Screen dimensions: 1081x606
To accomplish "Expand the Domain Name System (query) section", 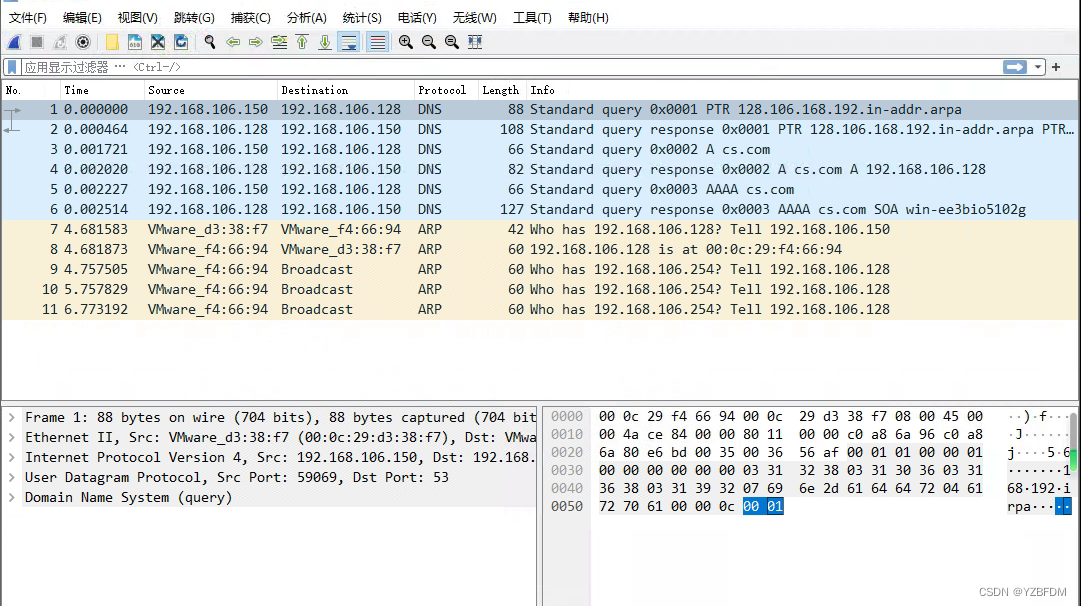I will pyautogui.click(x=12, y=497).
